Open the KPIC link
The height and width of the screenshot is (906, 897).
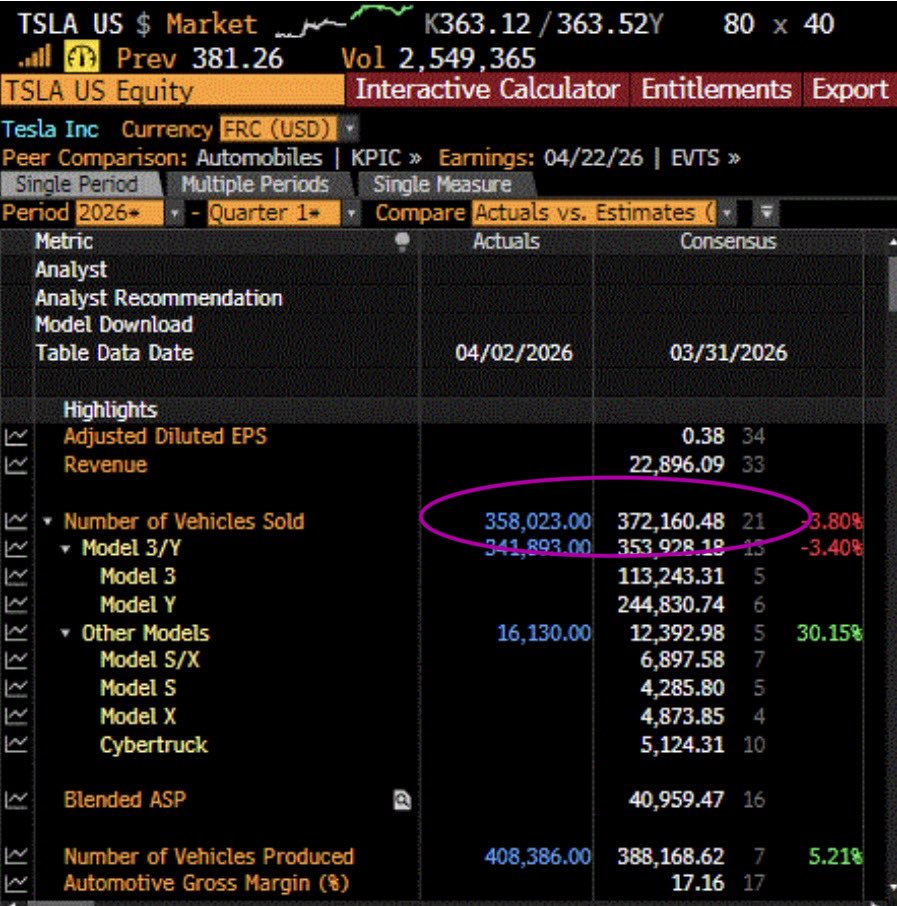(386, 158)
